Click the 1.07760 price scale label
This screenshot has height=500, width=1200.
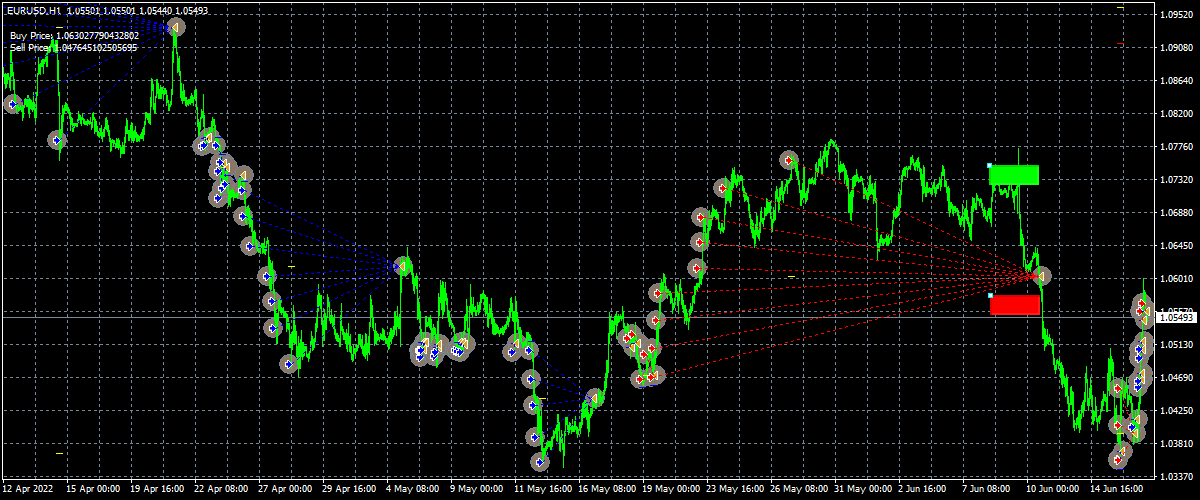1176,147
